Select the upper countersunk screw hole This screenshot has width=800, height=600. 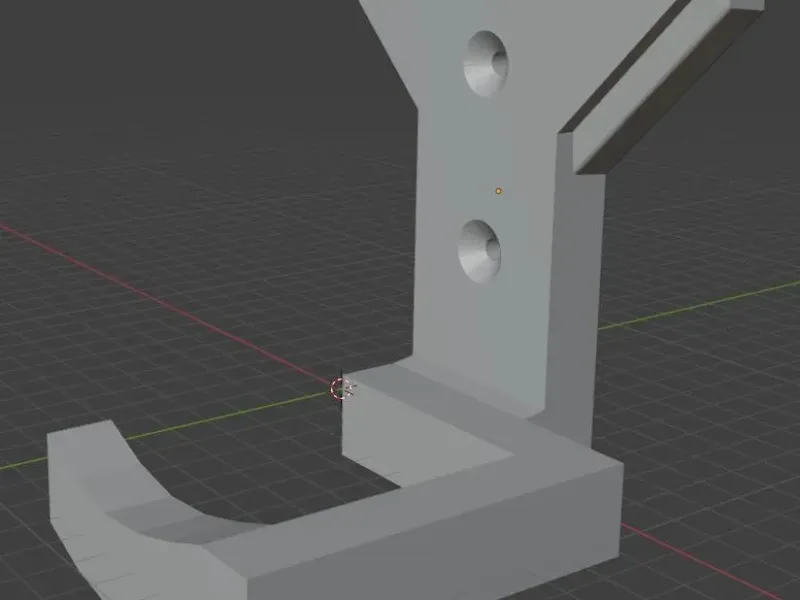click(486, 64)
